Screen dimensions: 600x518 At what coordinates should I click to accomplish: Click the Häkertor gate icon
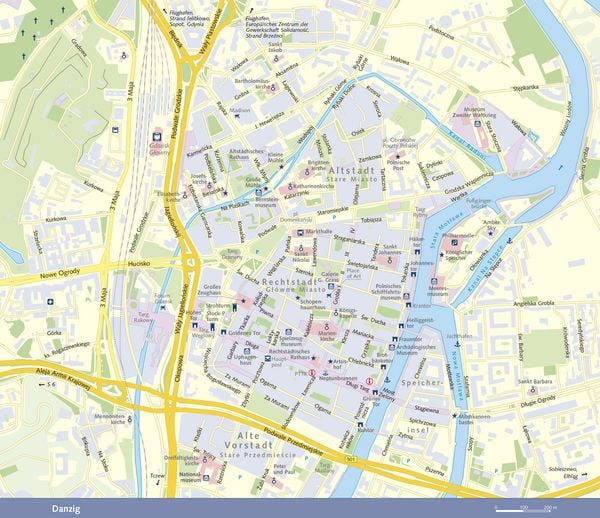click(x=417, y=252)
